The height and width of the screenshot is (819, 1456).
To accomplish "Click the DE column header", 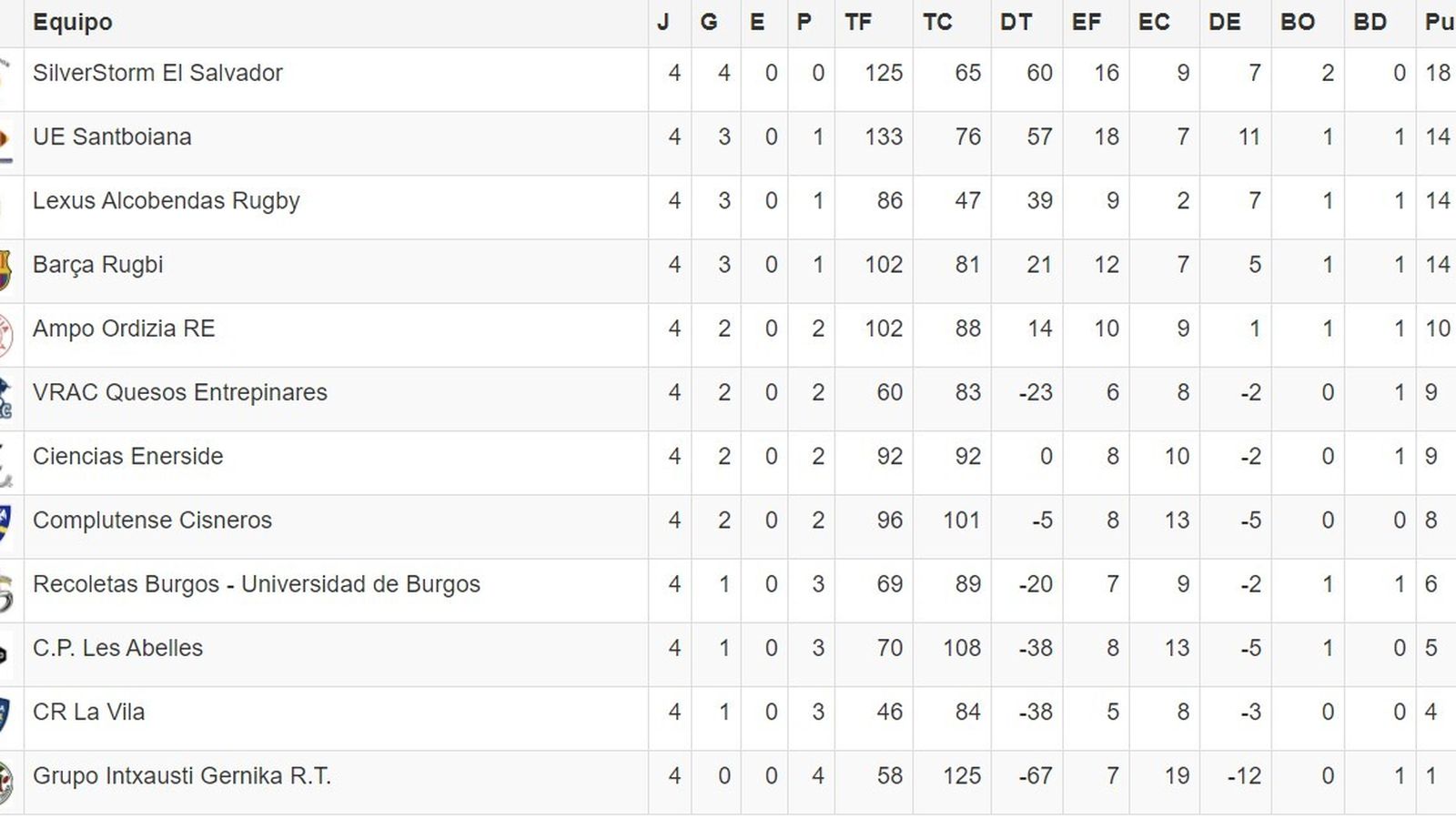I will pos(1225,23).
